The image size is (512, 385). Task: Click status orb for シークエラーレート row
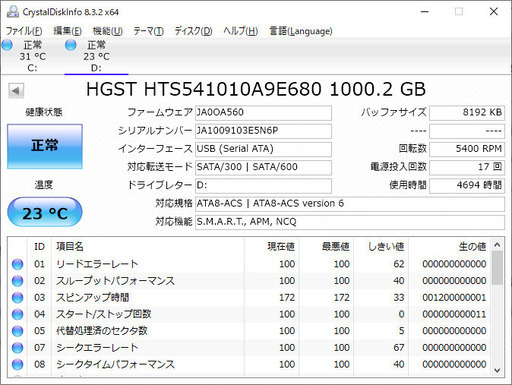(17, 348)
